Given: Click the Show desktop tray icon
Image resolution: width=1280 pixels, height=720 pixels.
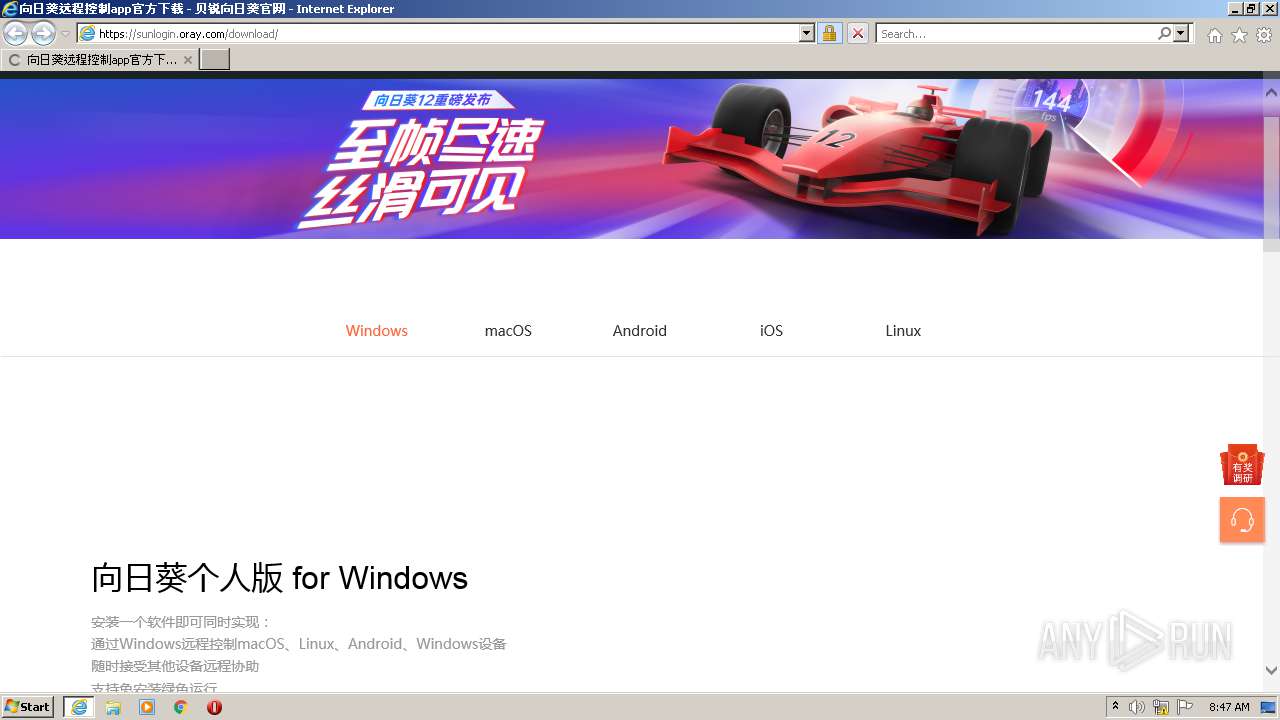Looking at the screenshot, I should (1269, 707).
